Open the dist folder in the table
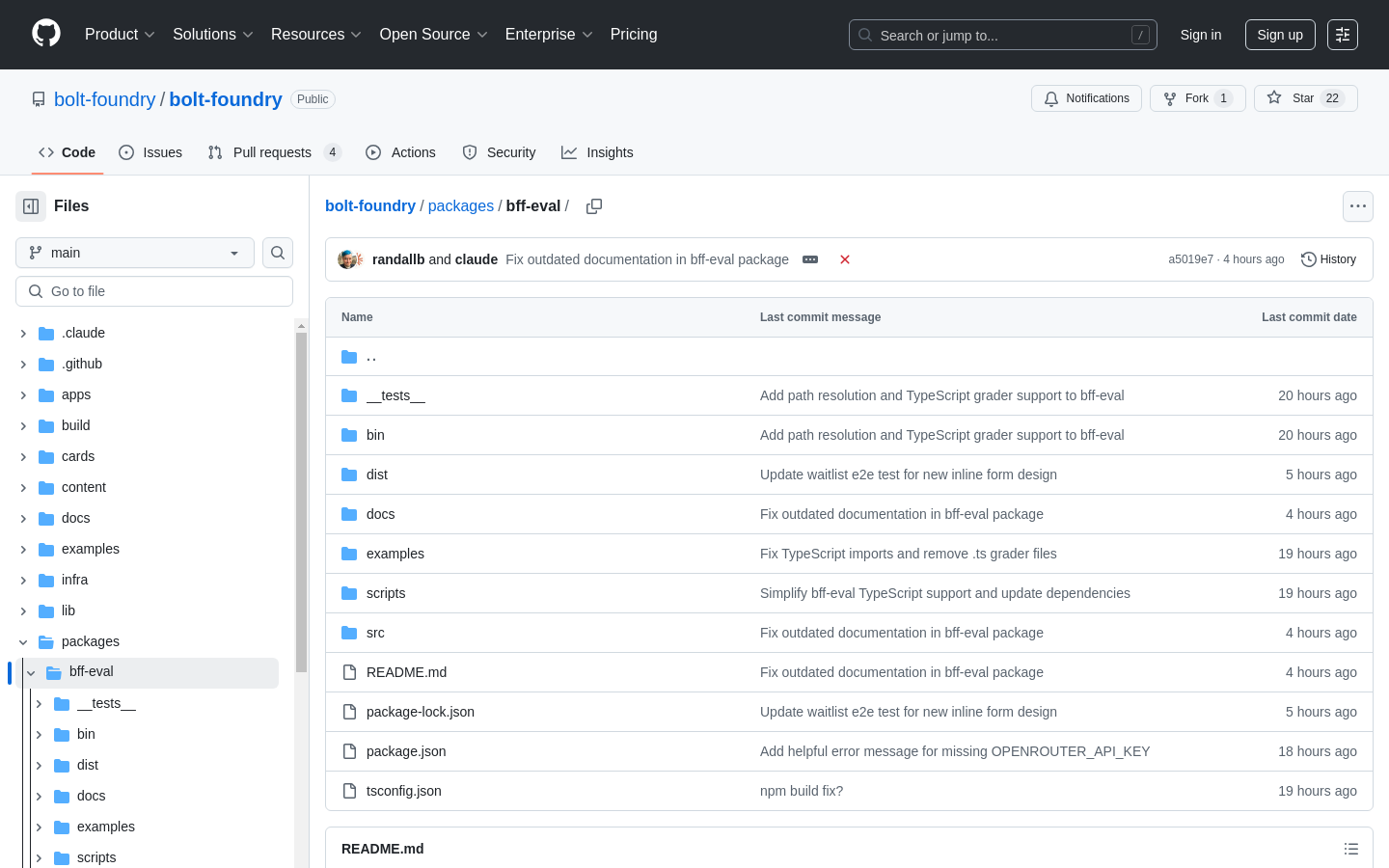 tap(377, 475)
